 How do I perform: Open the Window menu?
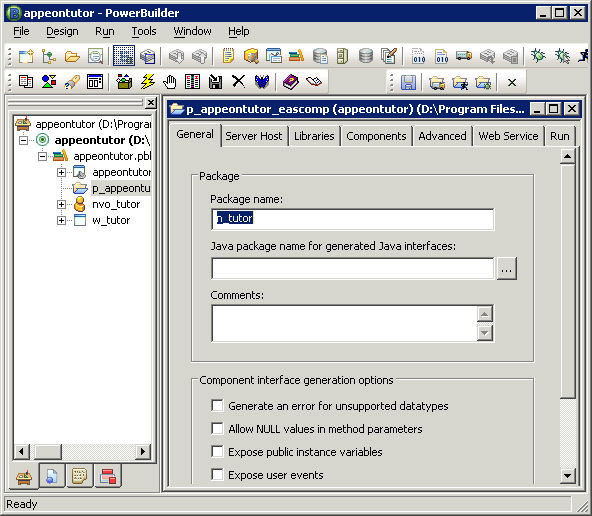(x=192, y=31)
